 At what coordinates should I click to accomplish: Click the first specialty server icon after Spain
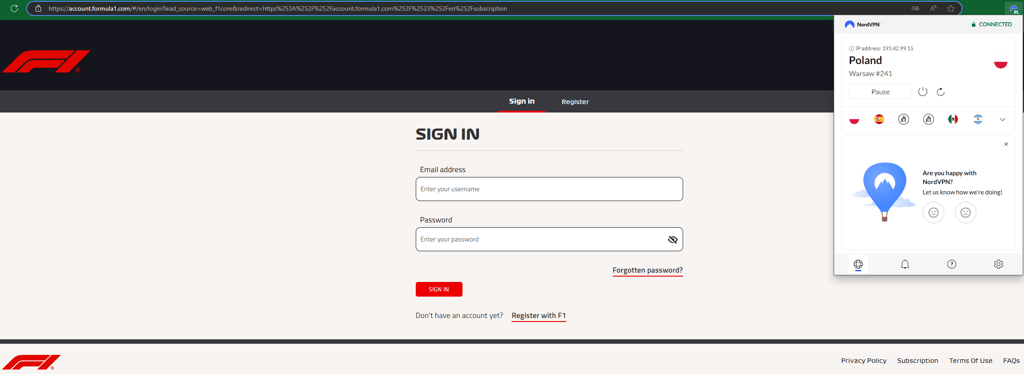tap(903, 119)
